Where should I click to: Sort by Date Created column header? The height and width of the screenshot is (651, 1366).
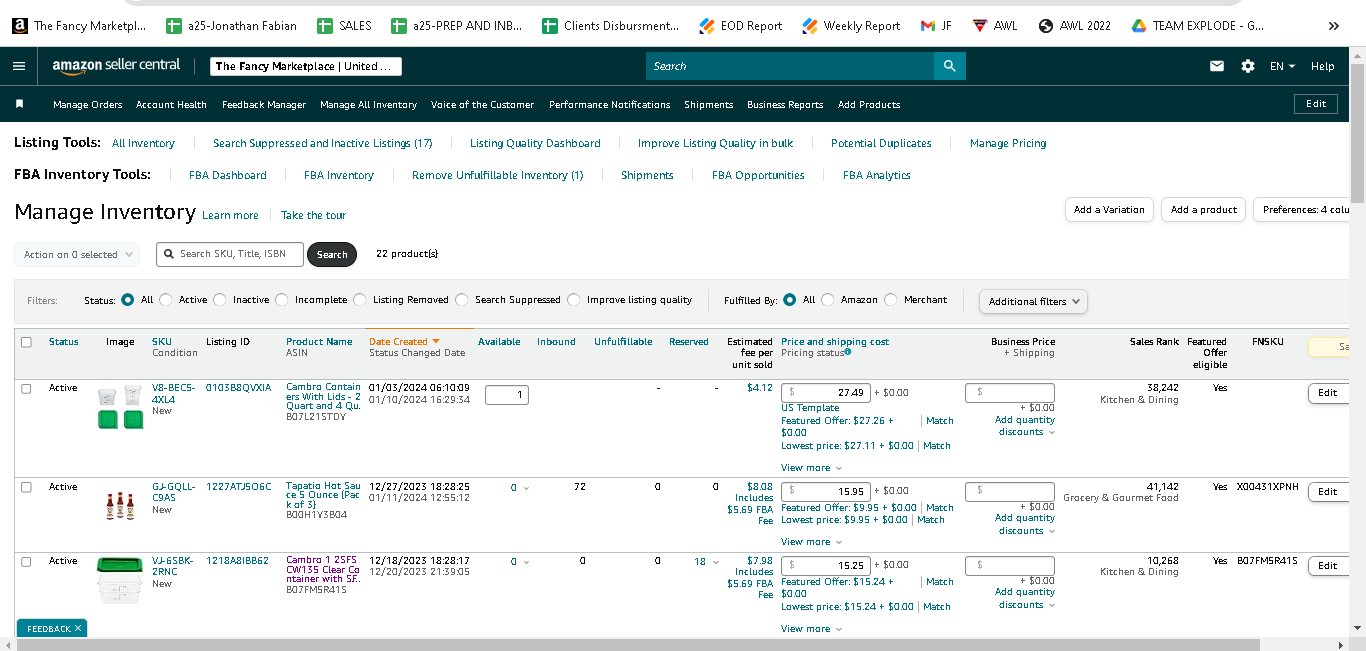pos(404,342)
